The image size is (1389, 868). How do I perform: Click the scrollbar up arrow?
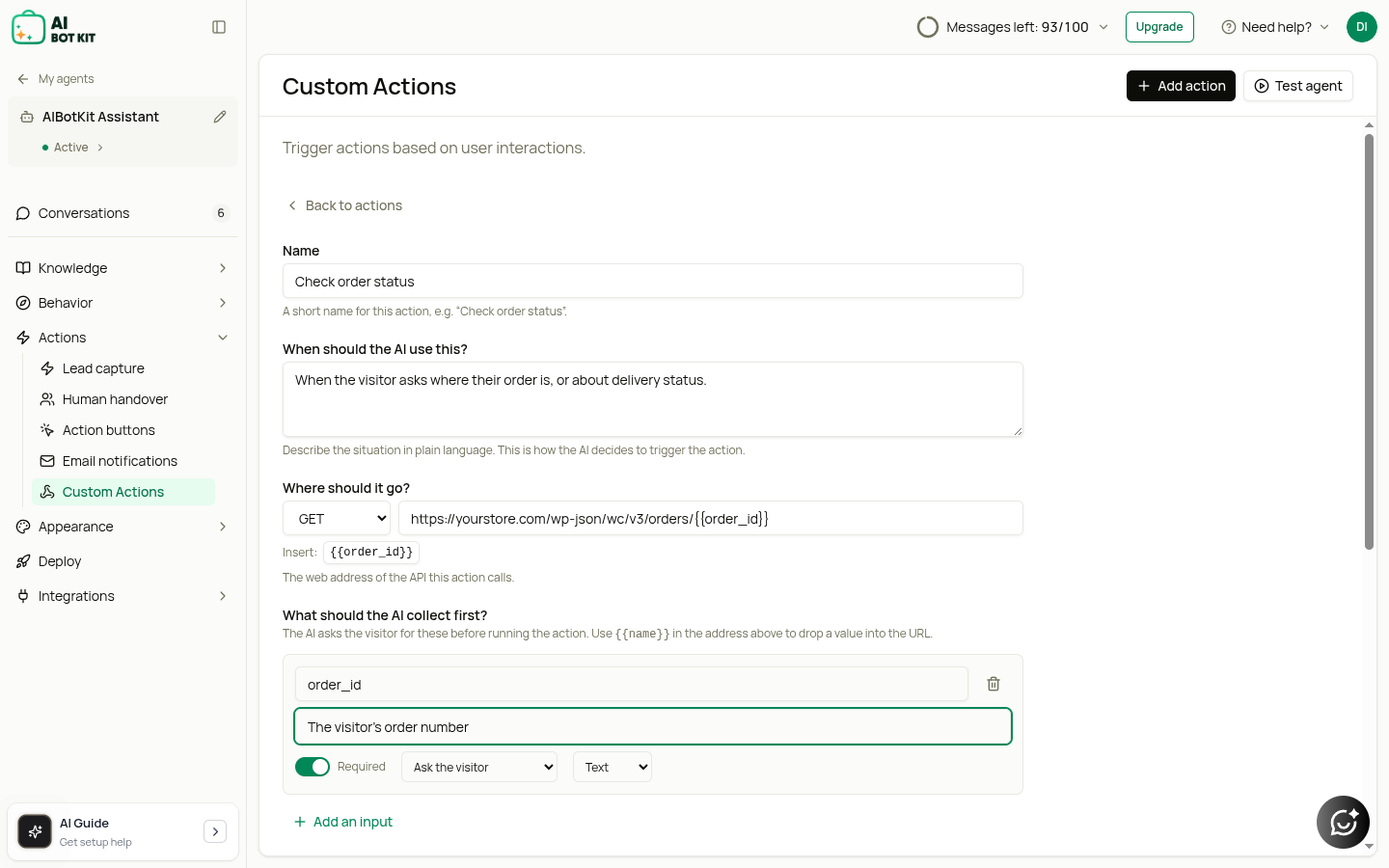point(1369,125)
